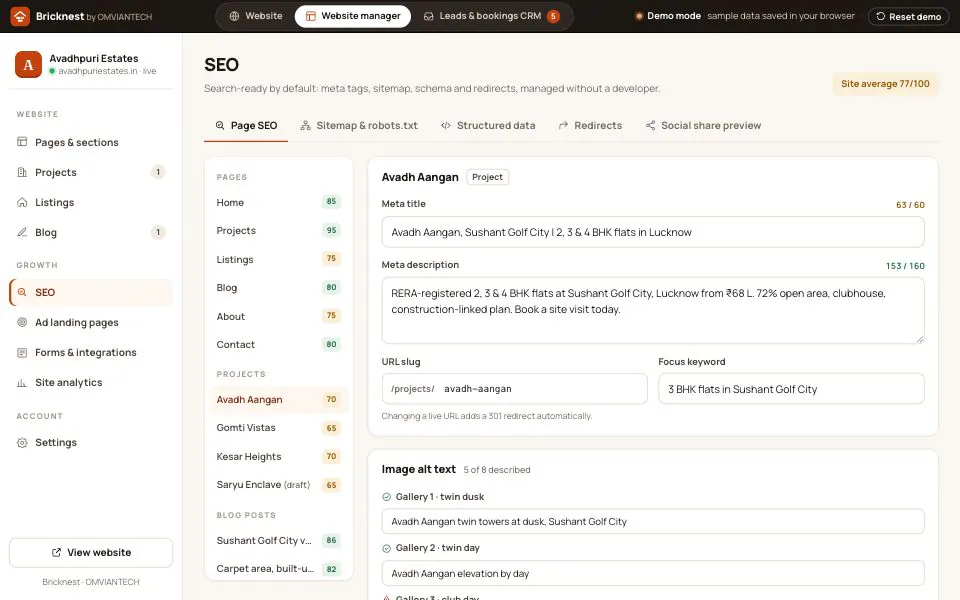Click the Site analytics bar chart icon
Screen dimensions: 960x600
22,383
